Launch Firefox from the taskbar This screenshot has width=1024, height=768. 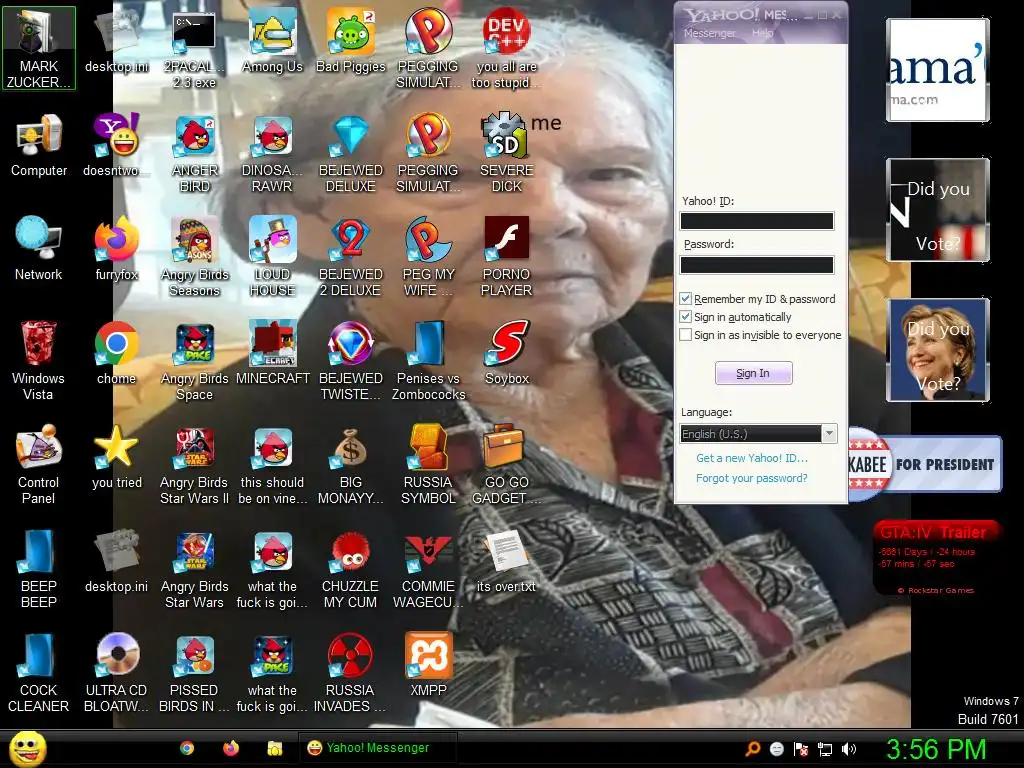click(x=231, y=748)
